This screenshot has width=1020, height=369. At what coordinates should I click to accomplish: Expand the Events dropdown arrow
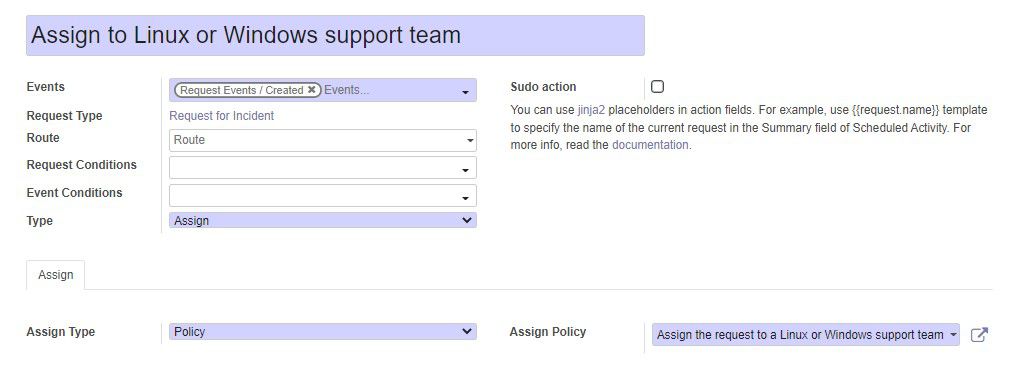coord(465,92)
